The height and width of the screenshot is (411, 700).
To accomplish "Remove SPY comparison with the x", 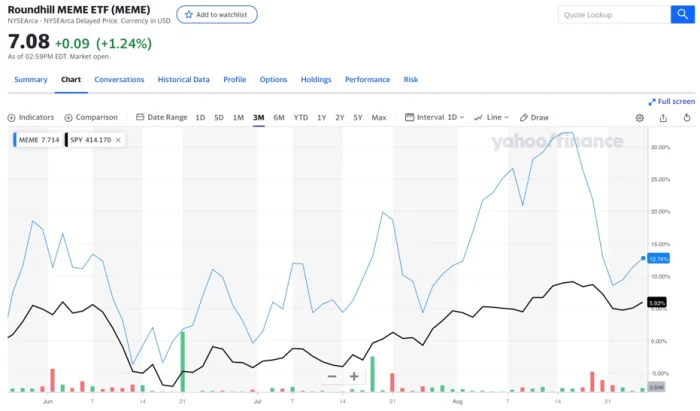I will (x=118, y=140).
